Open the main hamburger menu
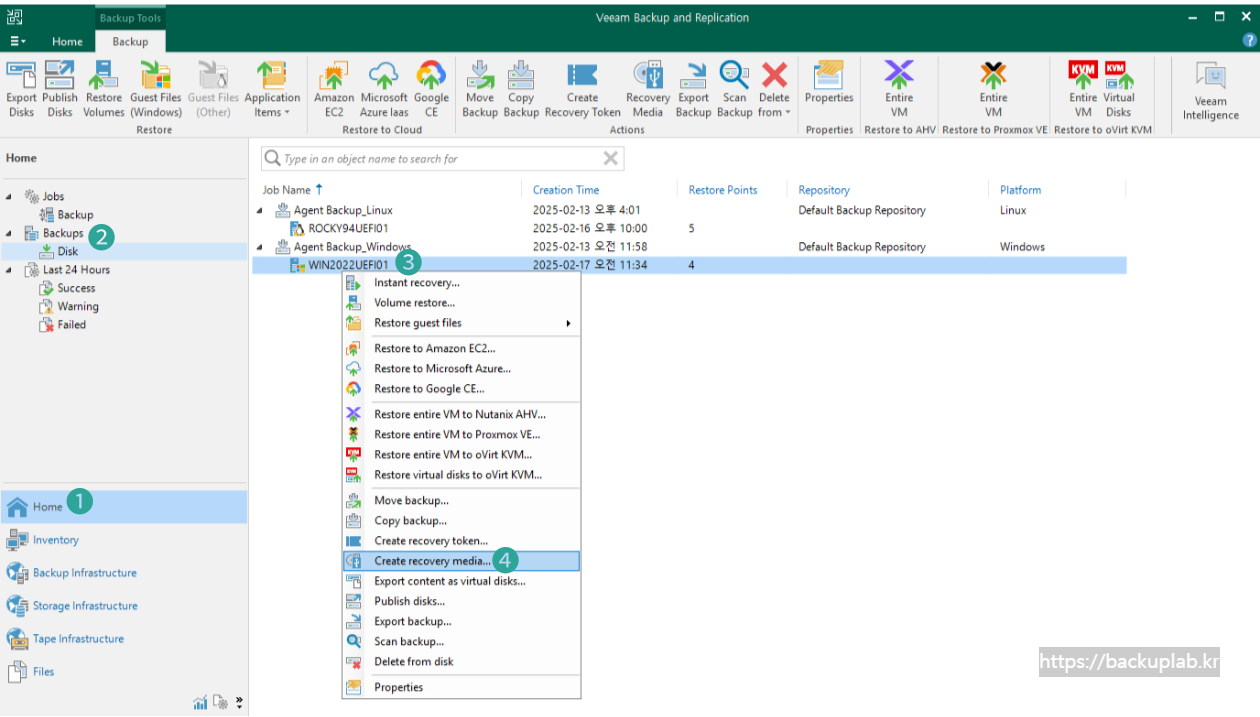1260x717 pixels. point(18,41)
